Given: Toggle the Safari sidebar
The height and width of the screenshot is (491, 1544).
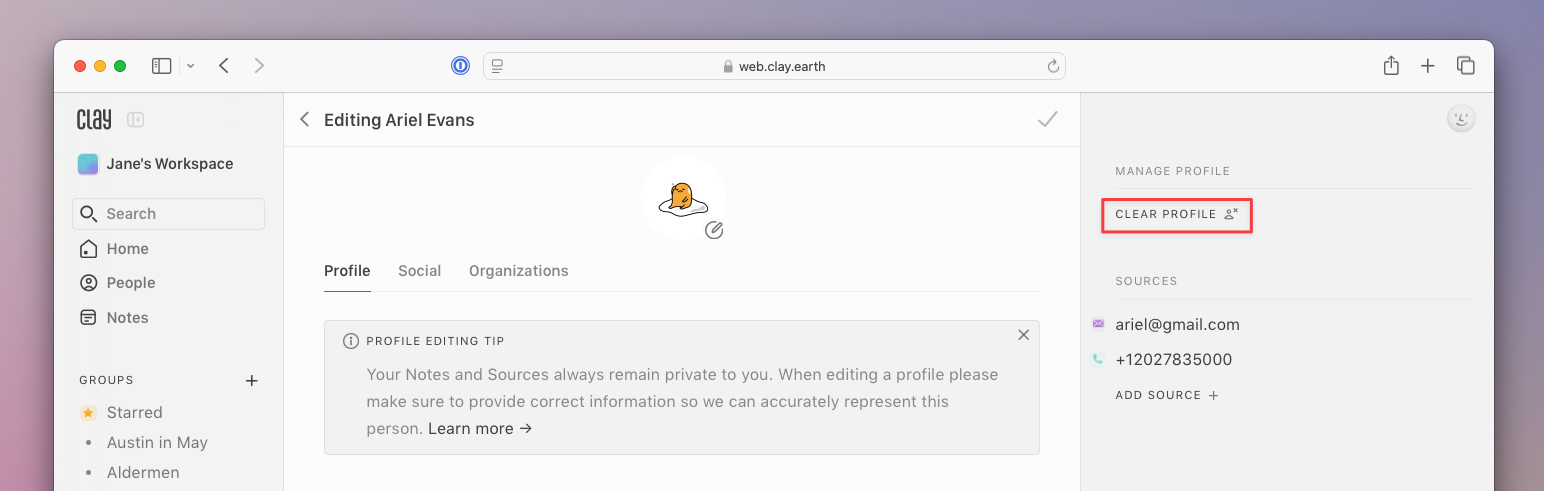Looking at the screenshot, I should [x=162, y=66].
